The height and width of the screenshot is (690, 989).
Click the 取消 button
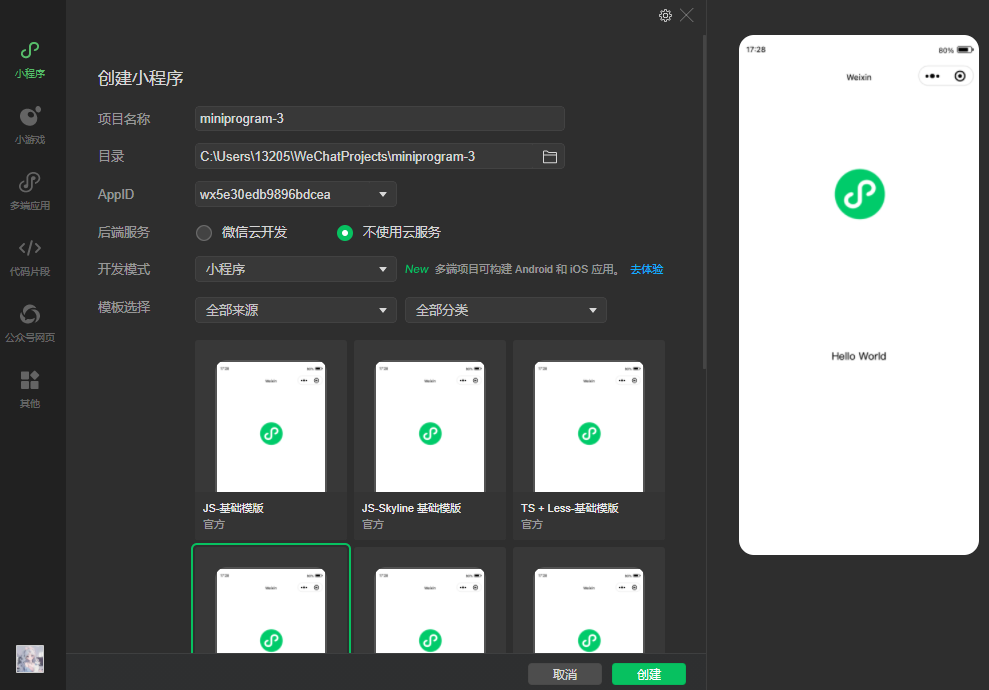(565, 674)
